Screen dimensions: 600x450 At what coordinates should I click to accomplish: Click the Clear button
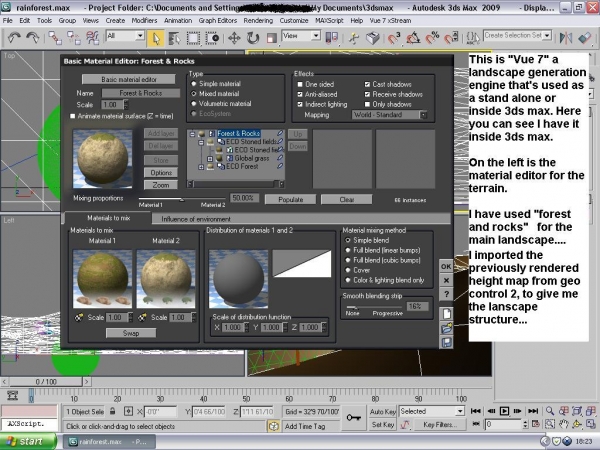347,199
